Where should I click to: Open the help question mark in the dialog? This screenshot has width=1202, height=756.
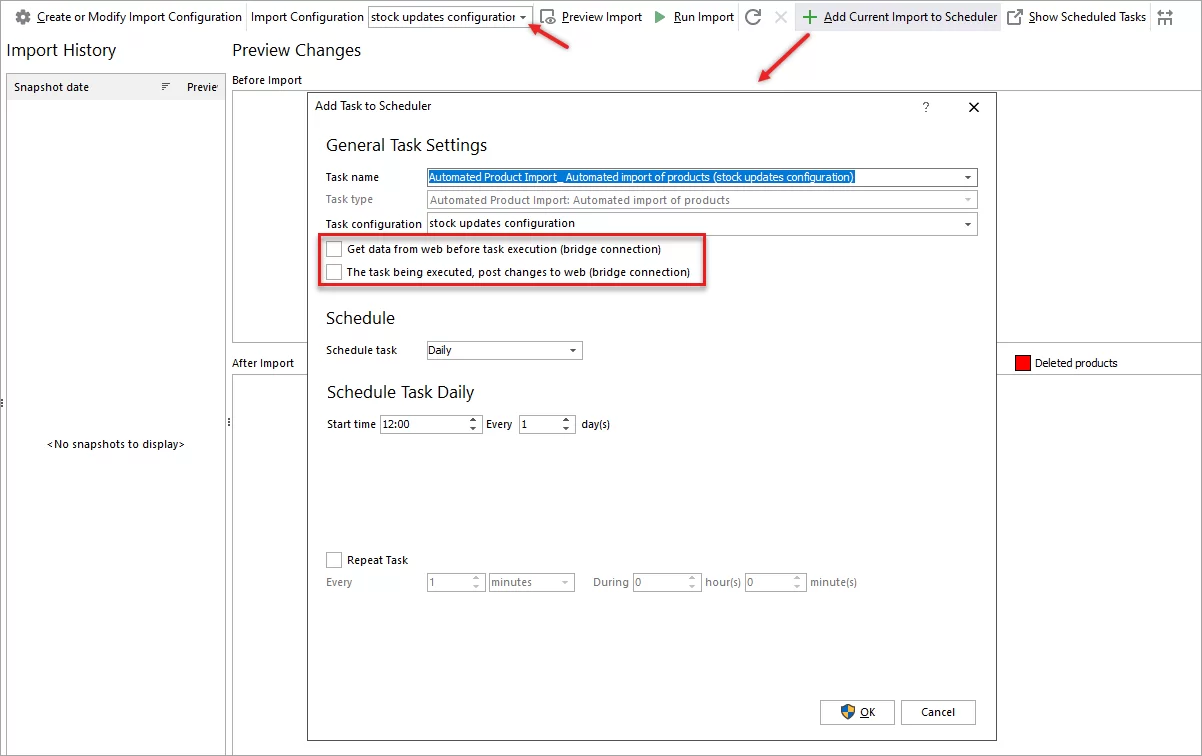[x=925, y=107]
